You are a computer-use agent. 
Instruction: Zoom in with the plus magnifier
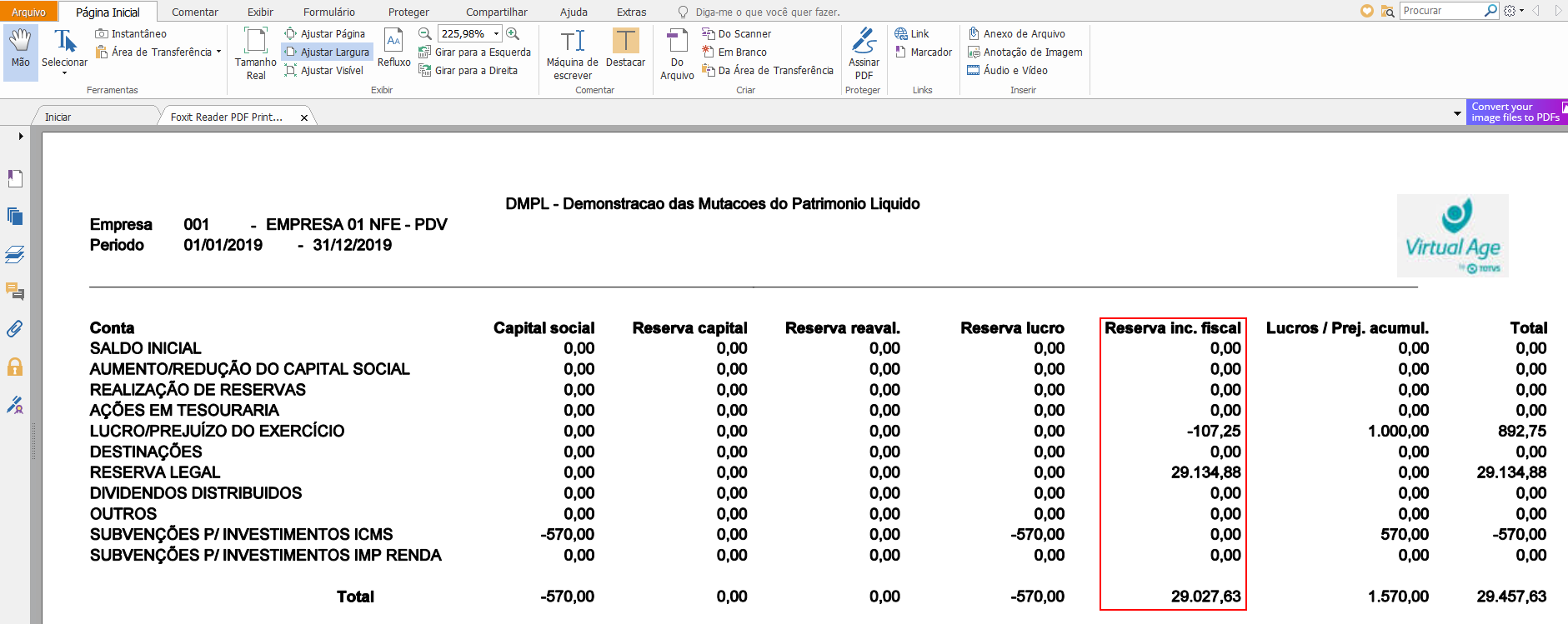(513, 33)
